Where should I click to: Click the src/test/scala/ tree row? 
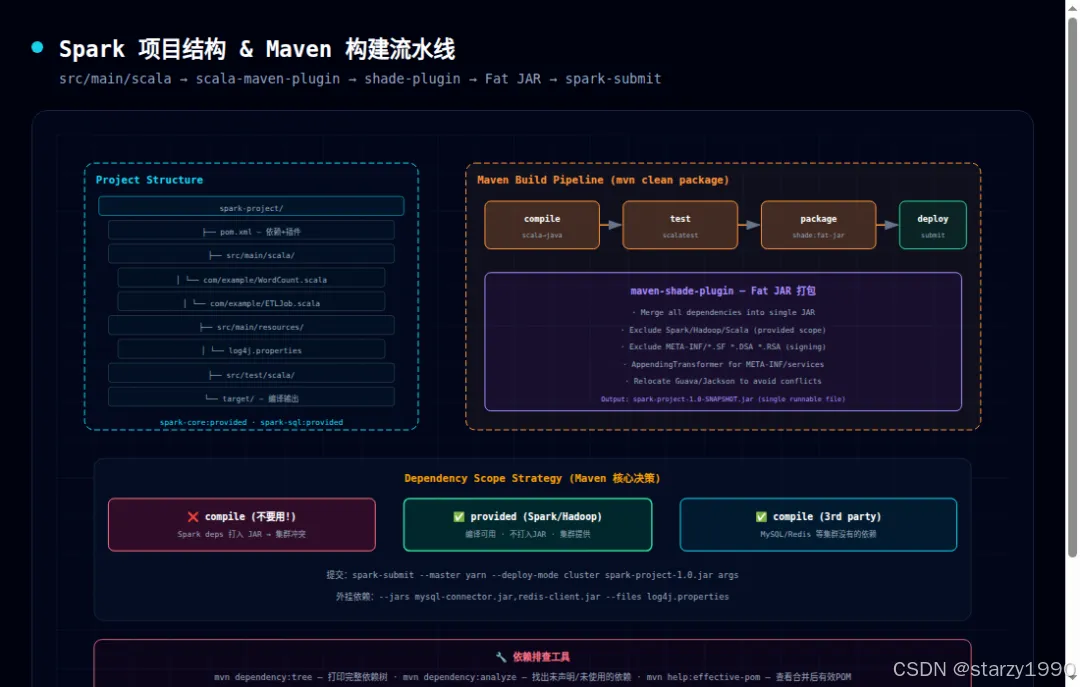point(251,373)
